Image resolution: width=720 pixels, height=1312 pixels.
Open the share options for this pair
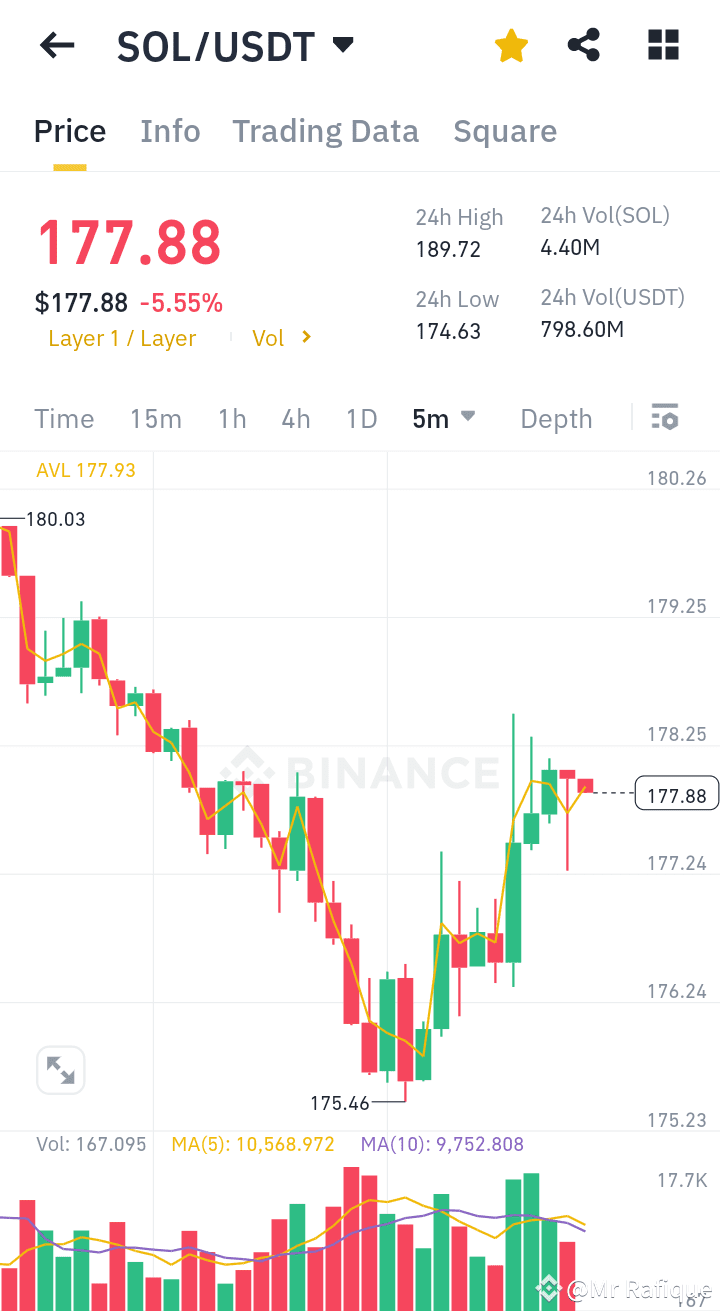click(x=583, y=45)
